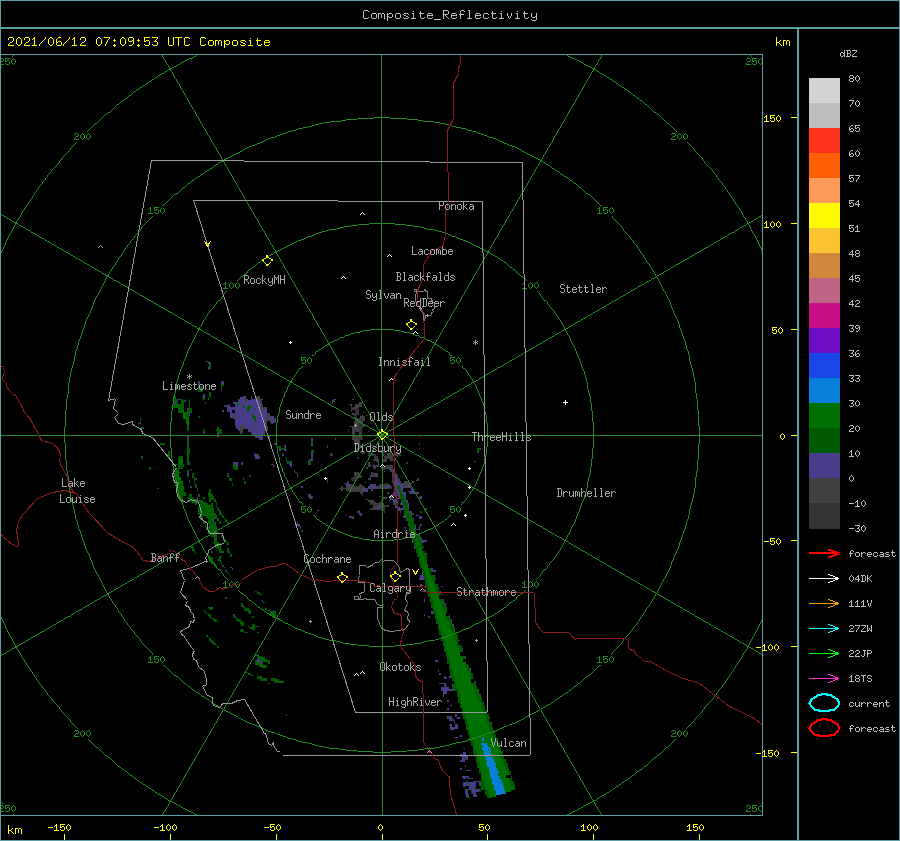Click the green 22JP arrow icon
The height and width of the screenshot is (841, 900).
click(824, 653)
